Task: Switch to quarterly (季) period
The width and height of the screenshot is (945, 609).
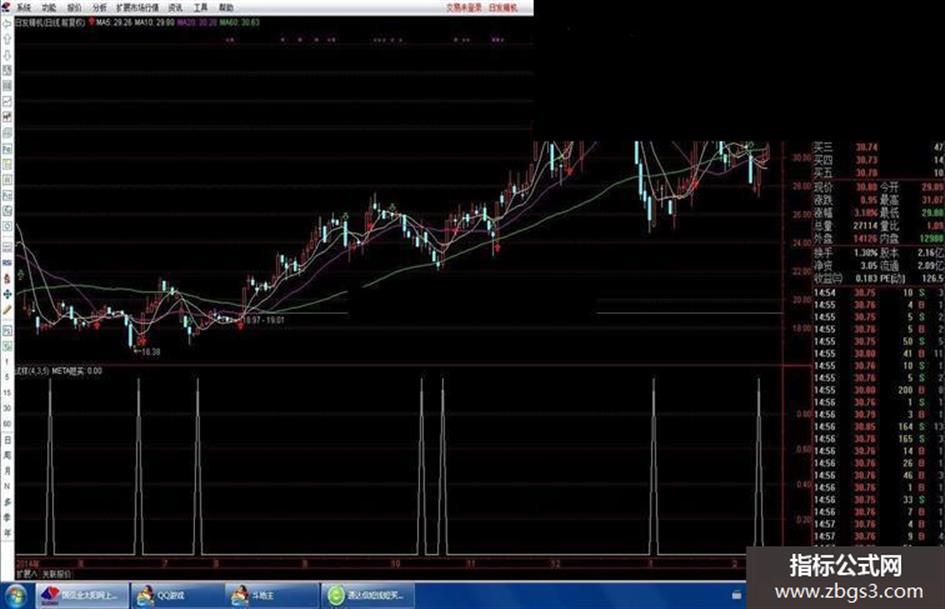Action: pos(7,517)
